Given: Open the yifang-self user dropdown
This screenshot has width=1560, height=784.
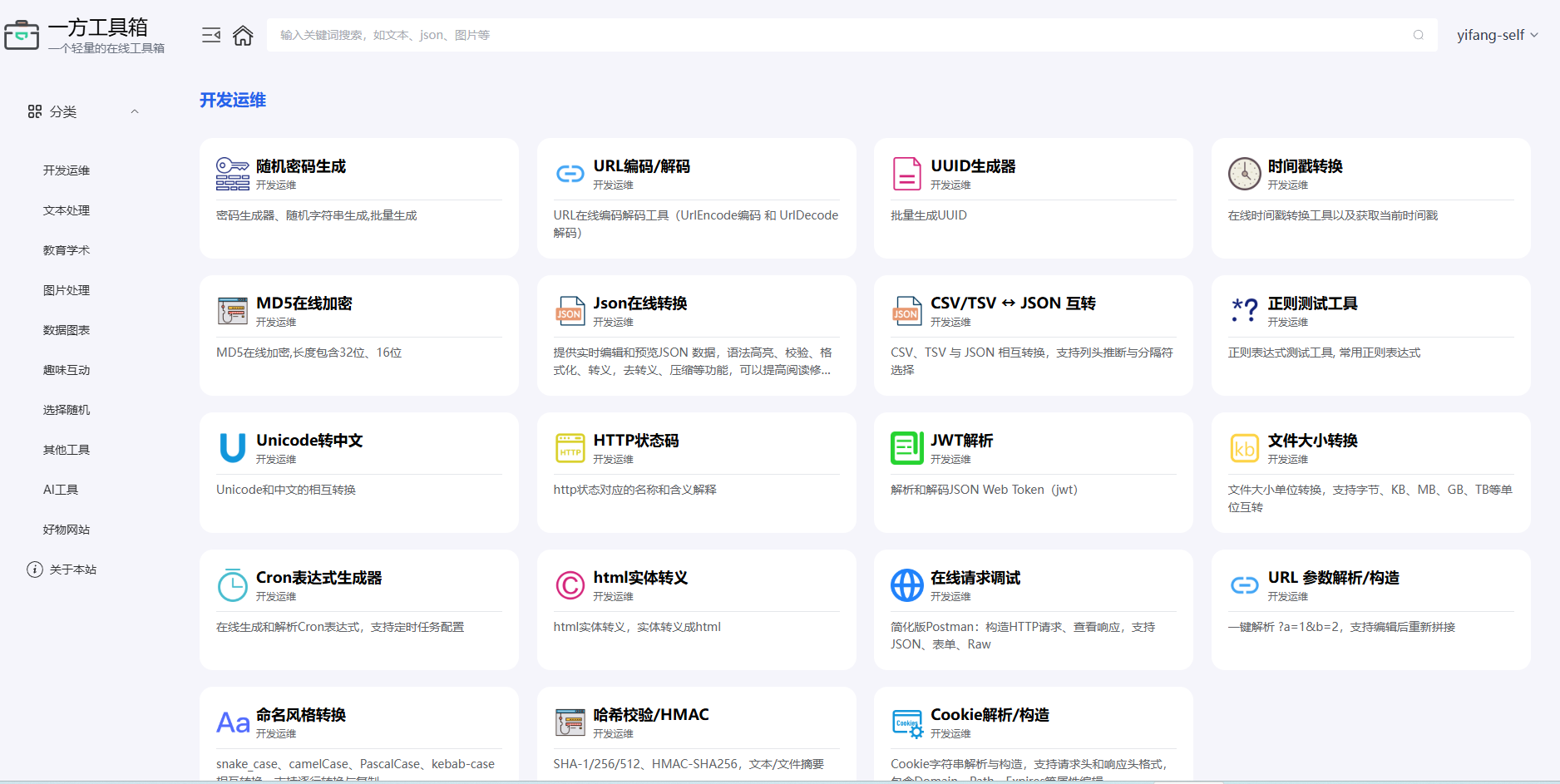Looking at the screenshot, I should click(x=1497, y=35).
